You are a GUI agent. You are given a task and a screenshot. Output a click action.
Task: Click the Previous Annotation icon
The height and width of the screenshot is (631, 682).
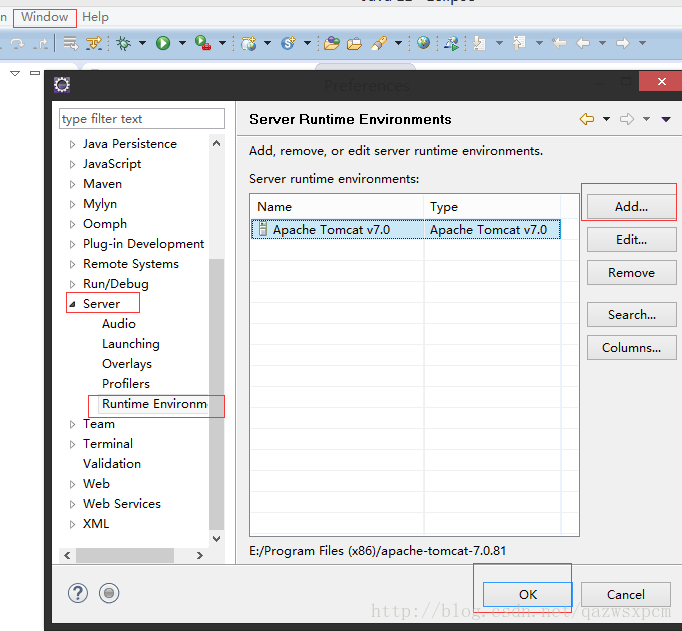(519, 43)
